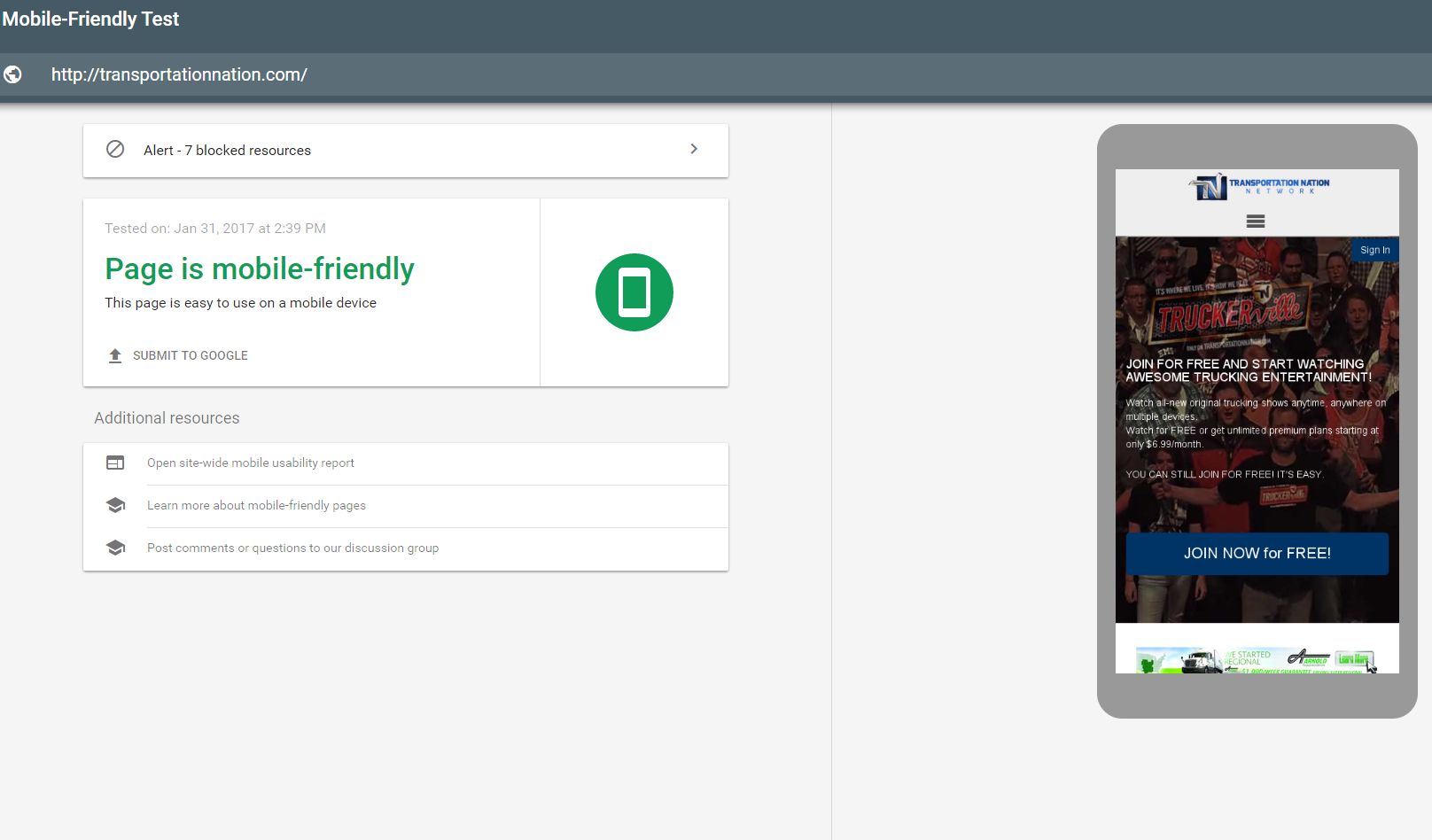Click the Additional resources heading
The width and height of the screenshot is (1432, 840).
[167, 418]
